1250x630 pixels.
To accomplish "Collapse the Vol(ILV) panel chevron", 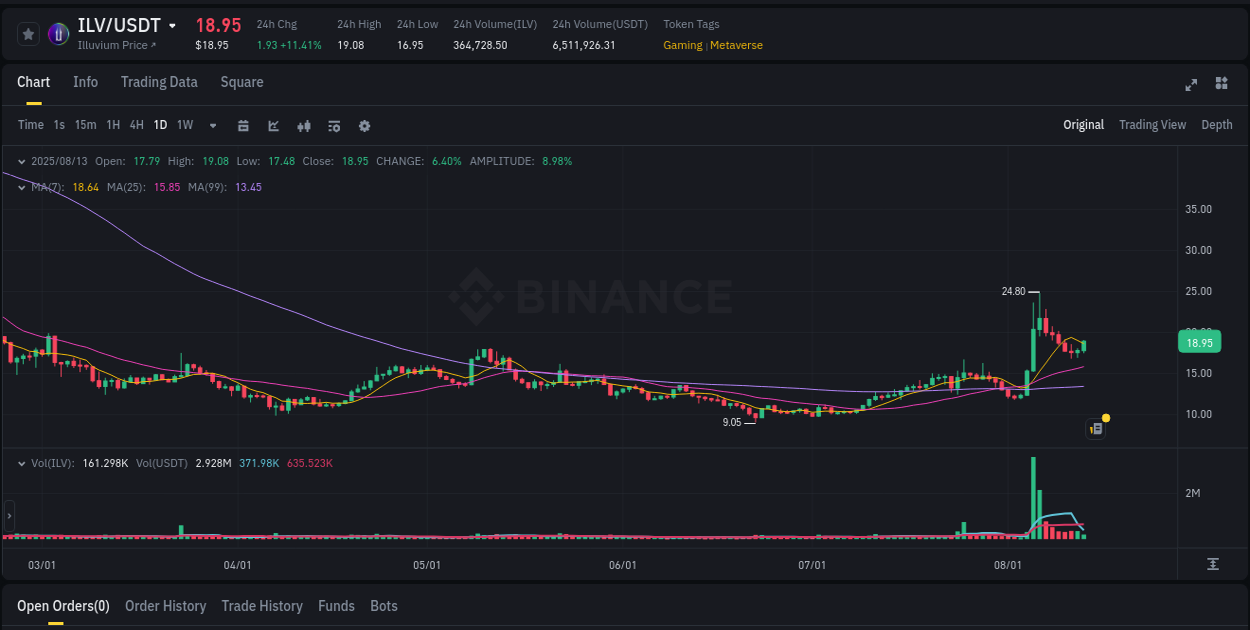I will click(x=20, y=463).
